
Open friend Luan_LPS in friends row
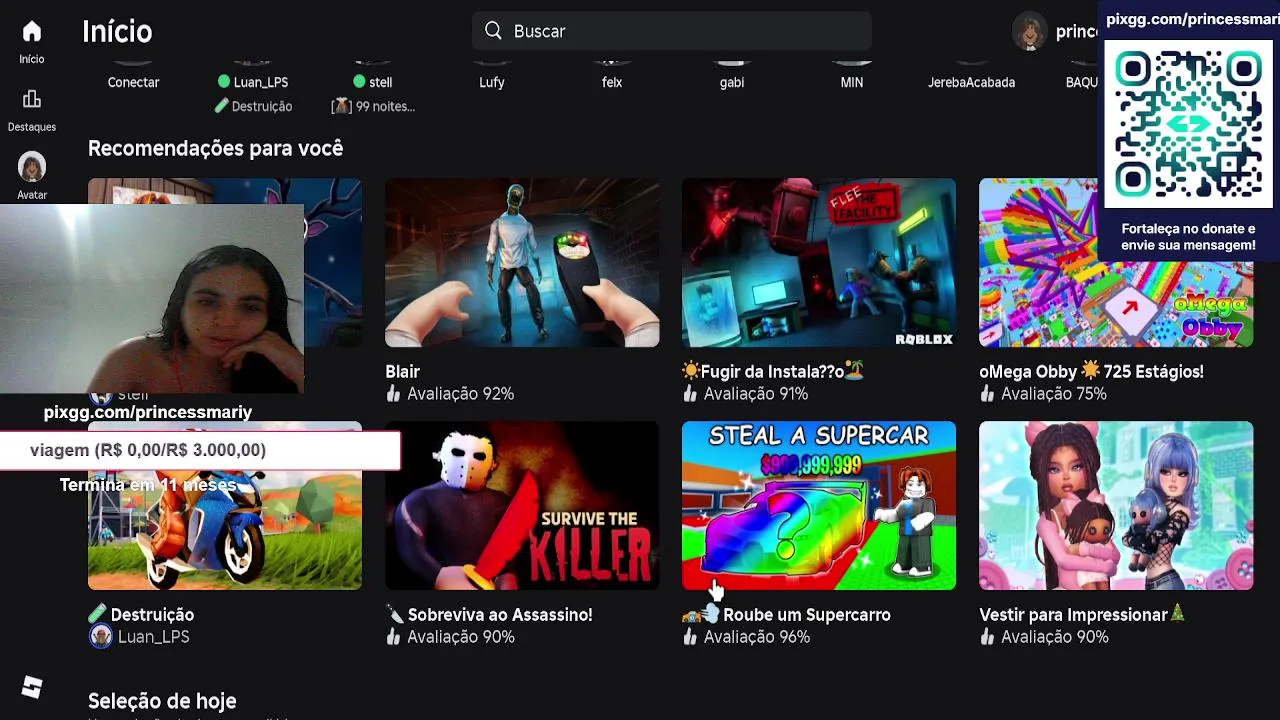pos(260,82)
